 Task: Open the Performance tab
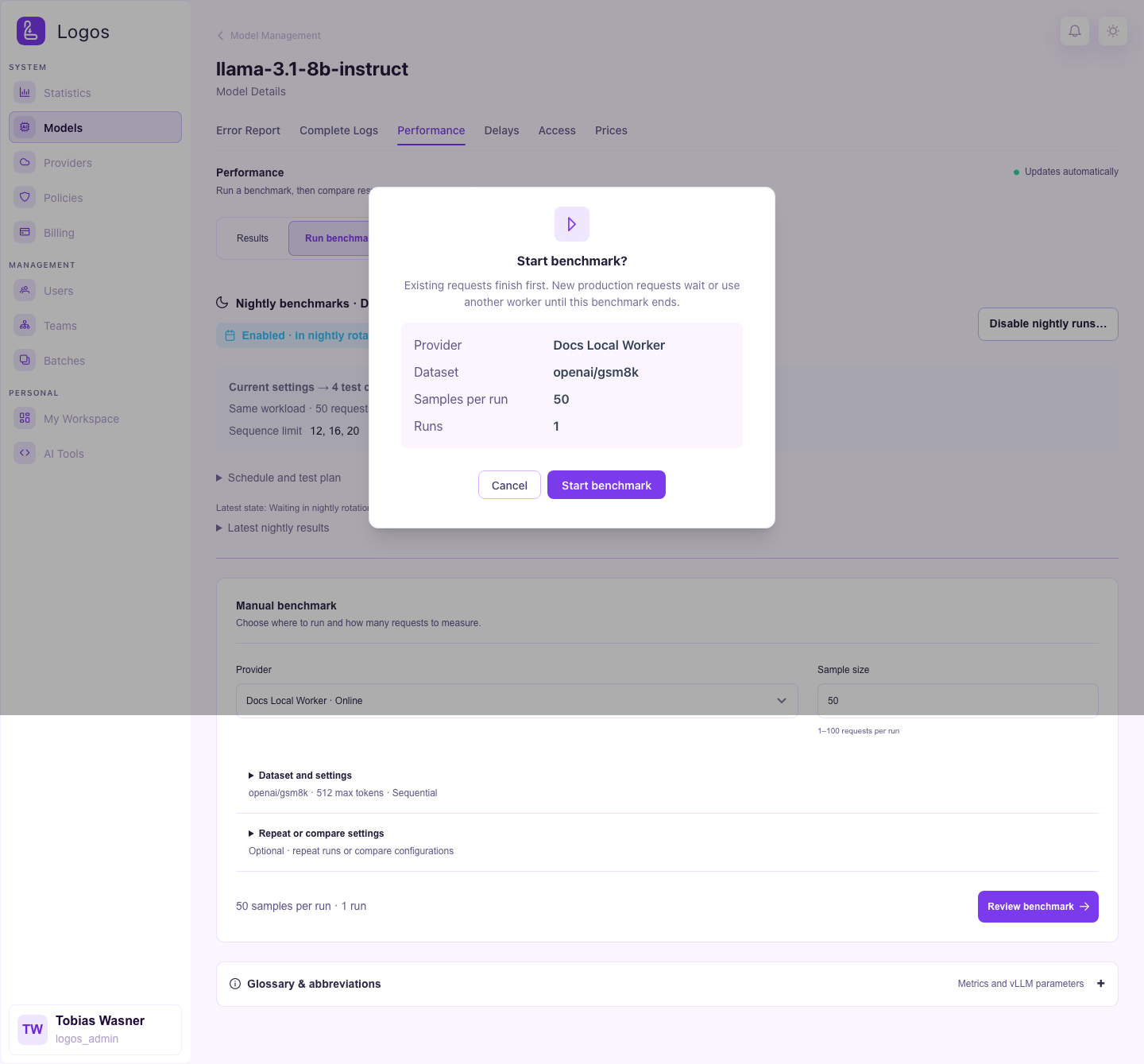tap(431, 130)
